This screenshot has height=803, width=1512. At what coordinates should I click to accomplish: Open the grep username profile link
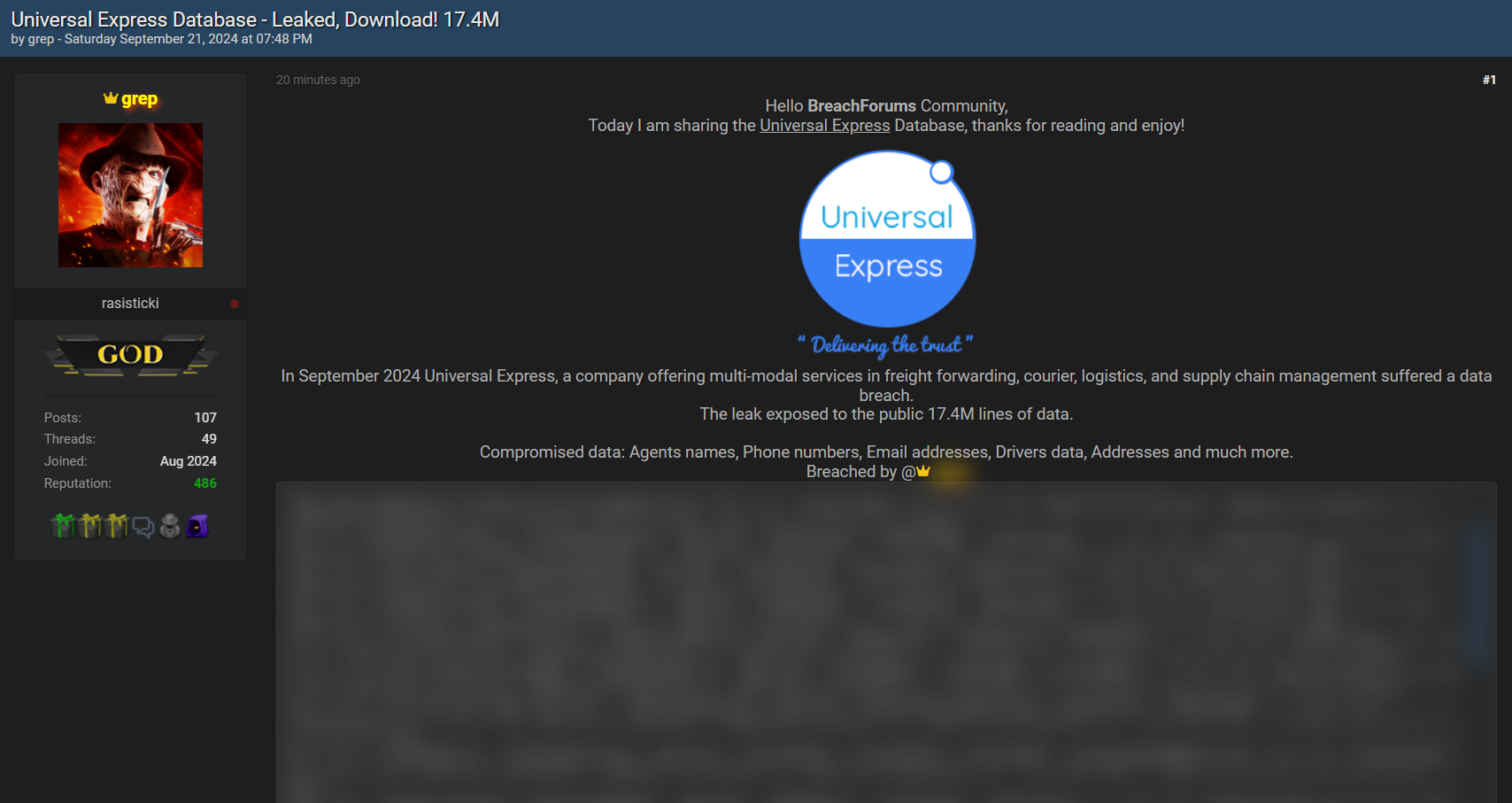(x=139, y=99)
